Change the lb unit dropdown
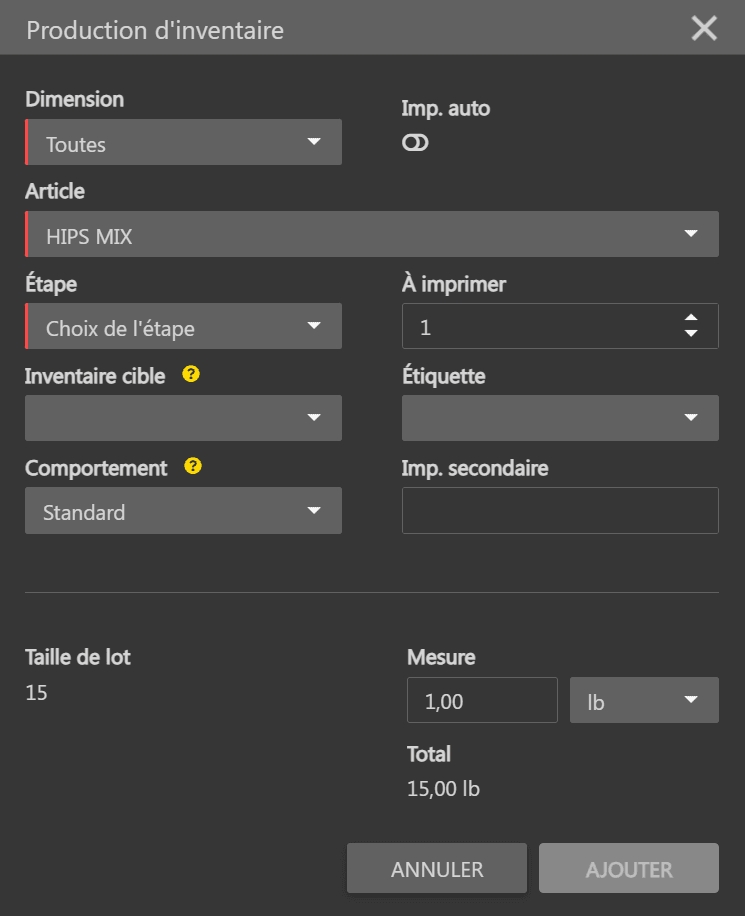The width and height of the screenshot is (745, 916). 644,700
